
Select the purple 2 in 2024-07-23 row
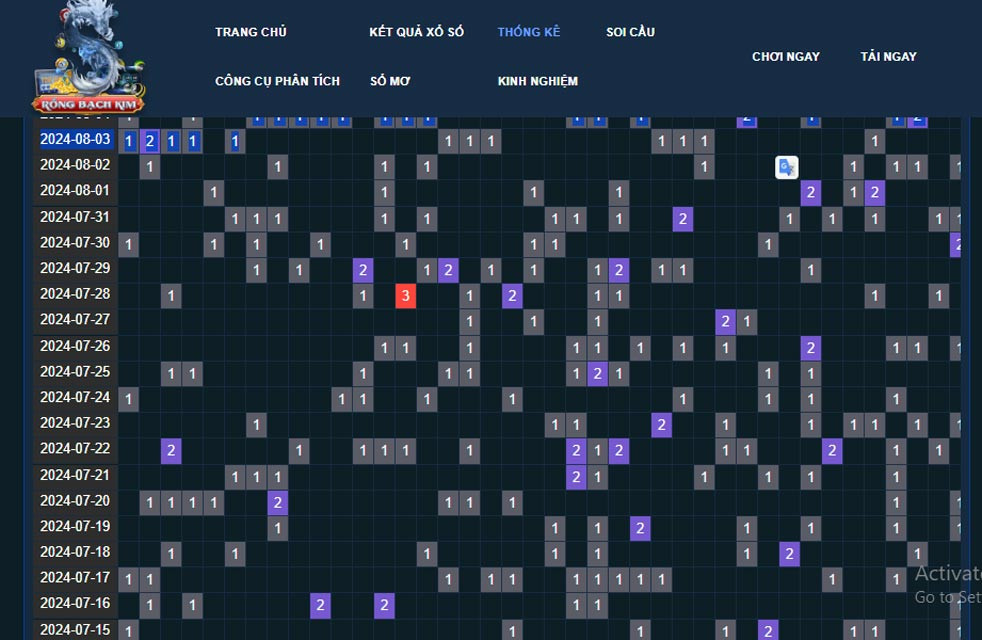tap(661, 424)
